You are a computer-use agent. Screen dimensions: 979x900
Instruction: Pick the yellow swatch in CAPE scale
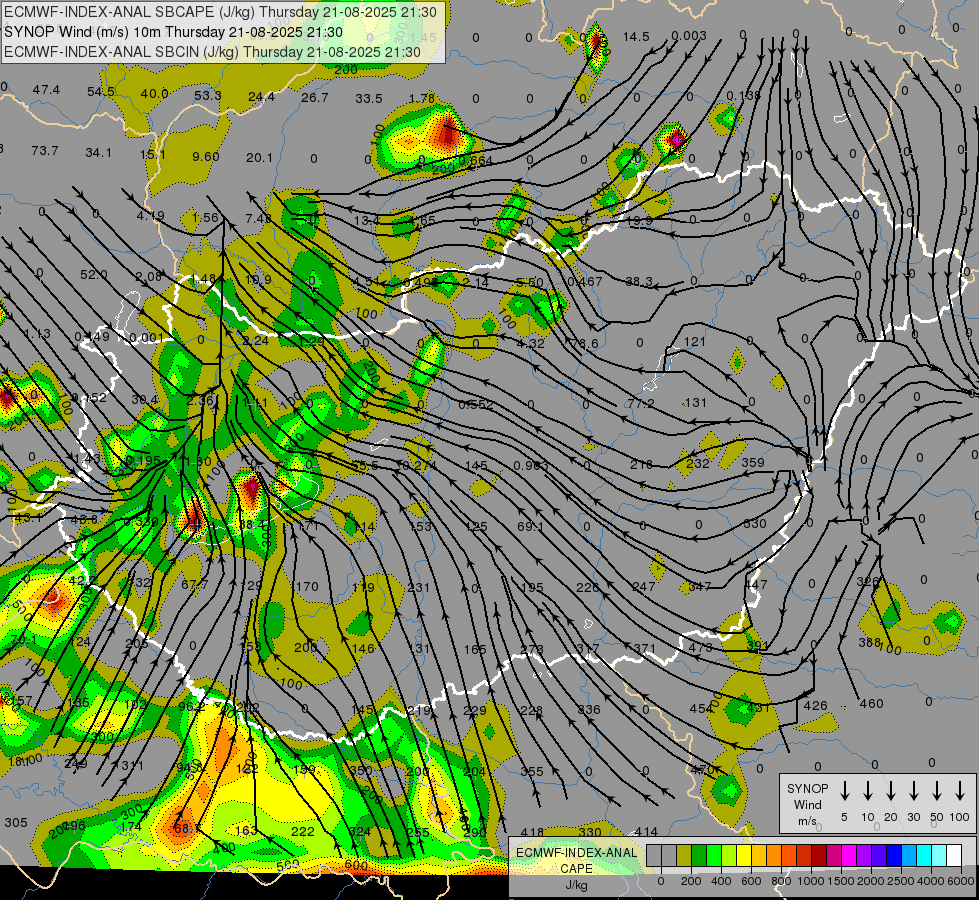pyautogui.click(x=744, y=855)
